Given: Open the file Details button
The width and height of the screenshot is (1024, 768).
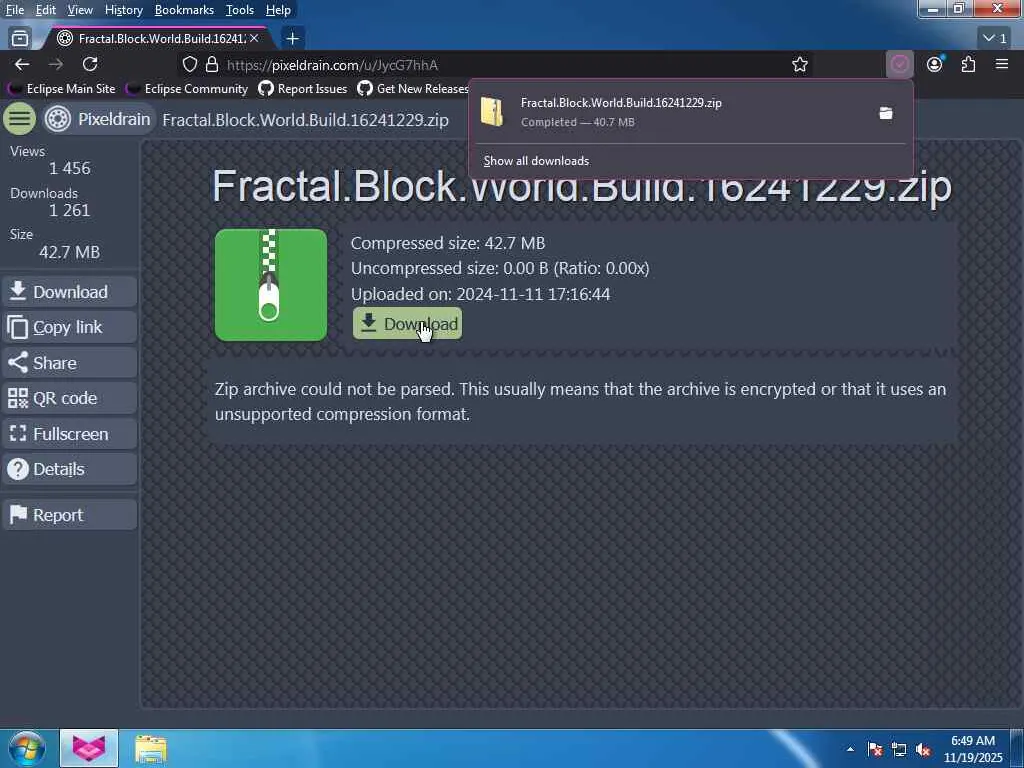Looking at the screenshot, I should [70, 469].
